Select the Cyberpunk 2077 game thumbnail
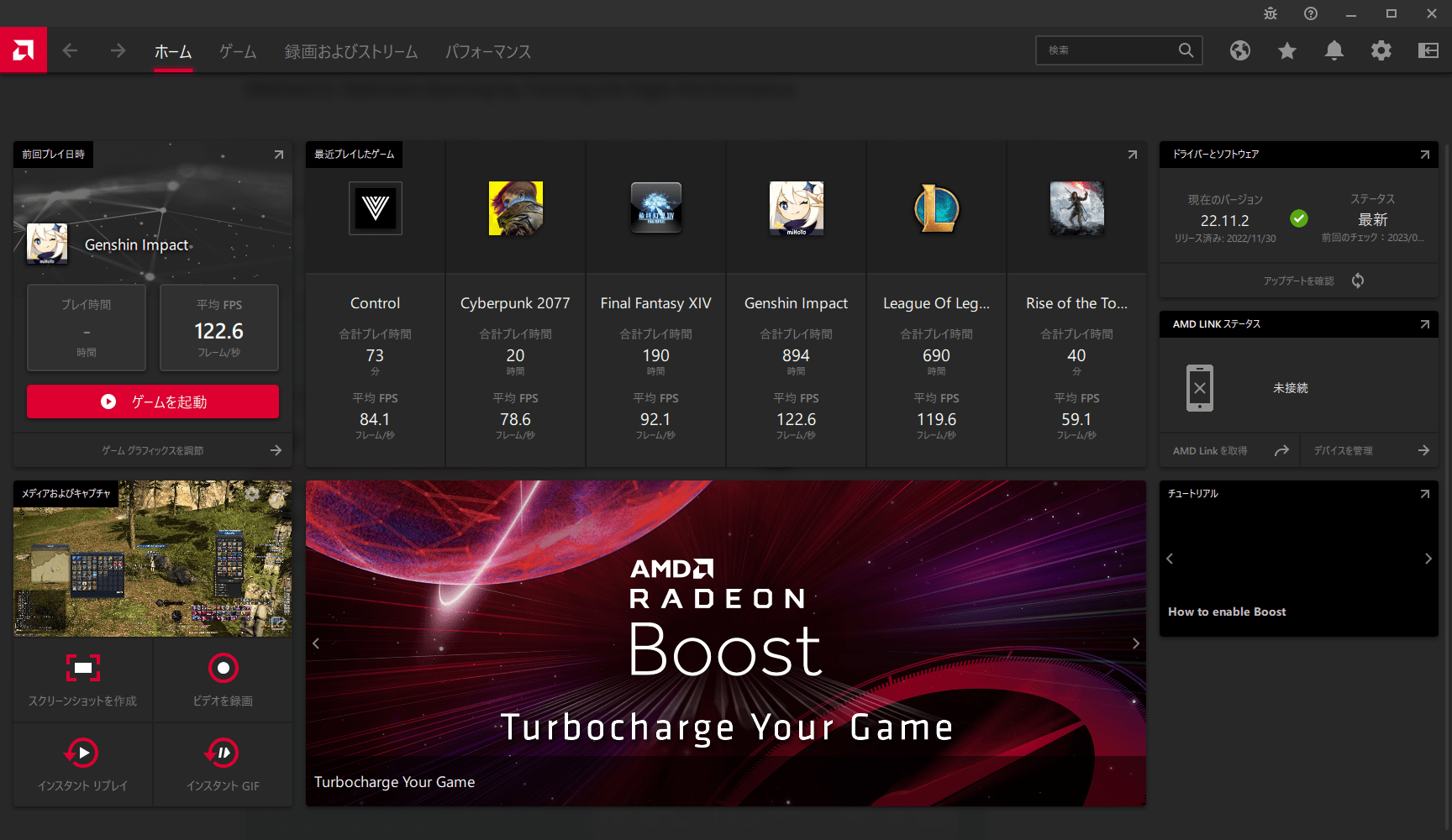Image resolution: width=1452 pixels, height=840 pixels. pos(514,208)
